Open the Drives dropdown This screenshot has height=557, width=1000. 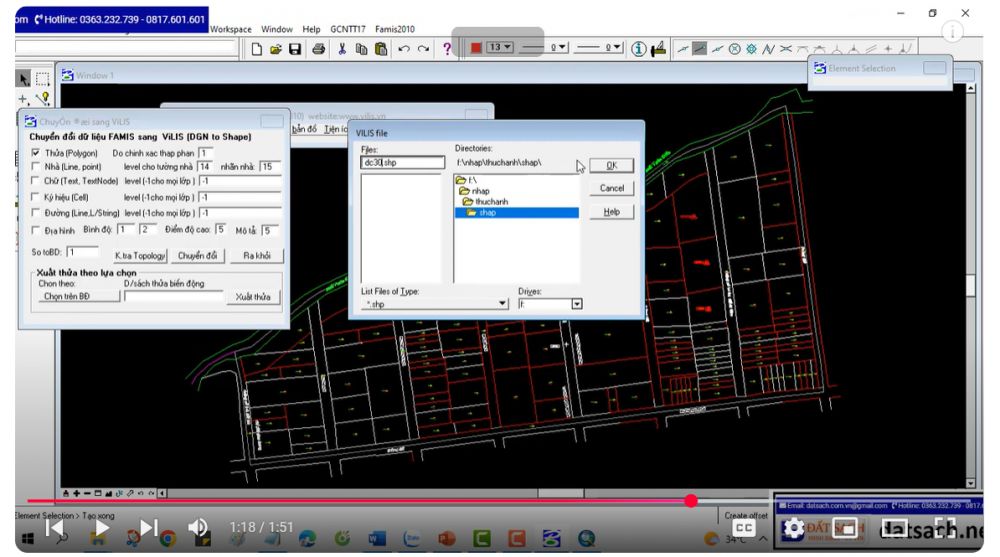(576, 304)
